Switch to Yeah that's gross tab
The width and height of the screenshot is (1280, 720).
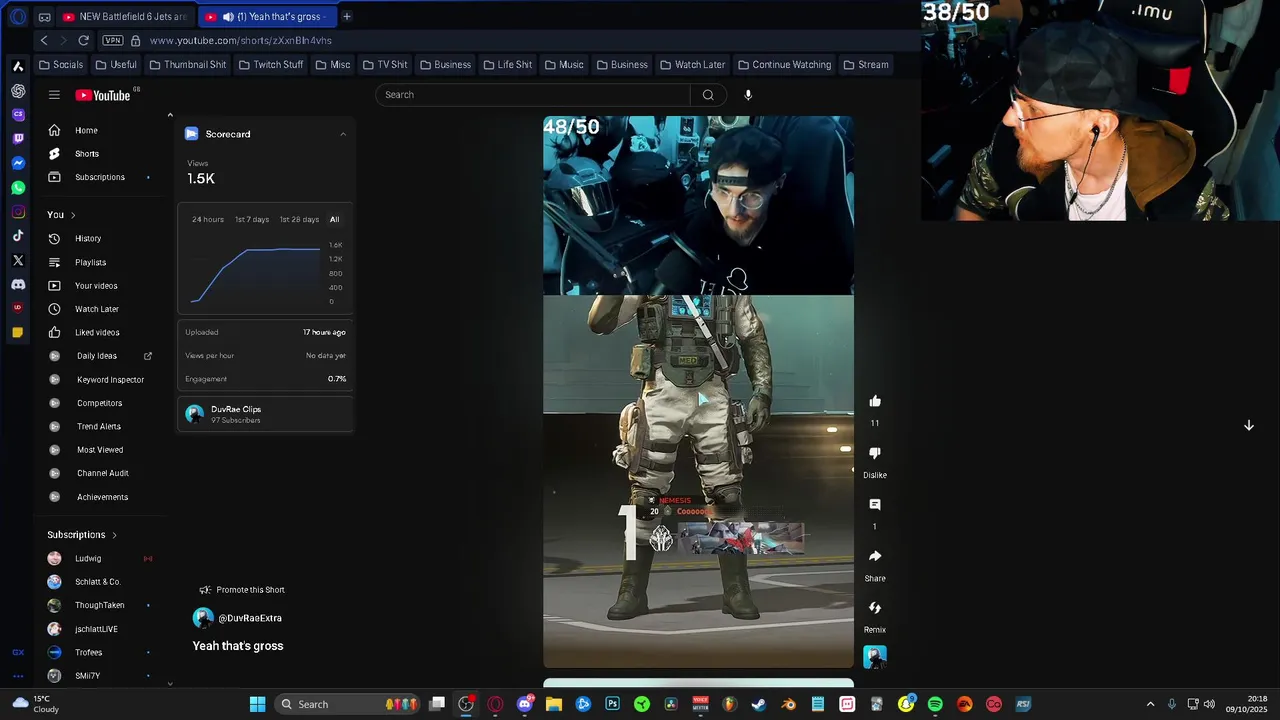[265, 17]
